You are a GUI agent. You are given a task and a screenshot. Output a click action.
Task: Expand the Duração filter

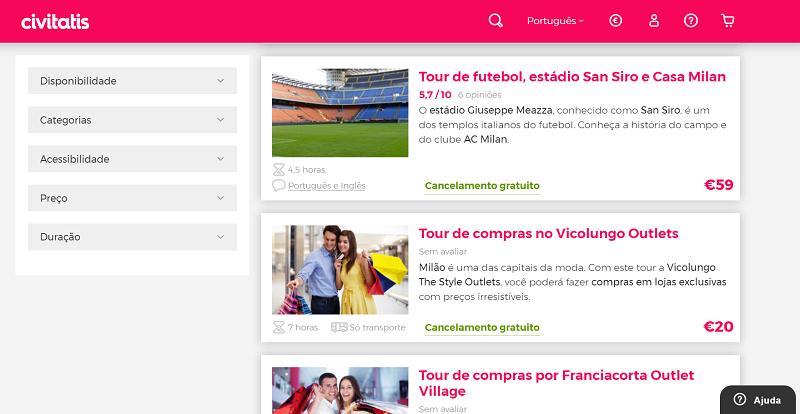[132, 237]
